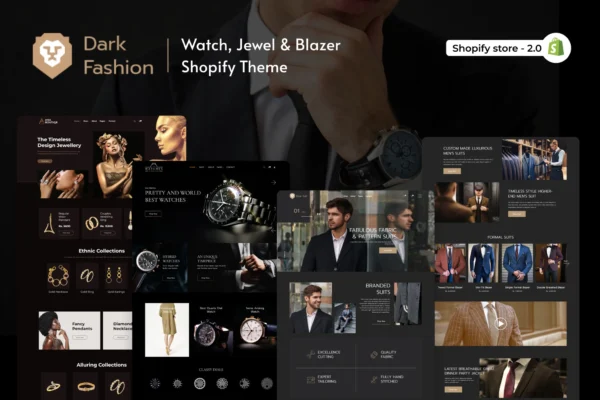This screenshot has width=600, height=400.
Task: Click the 'Watch, Jewel & Blazer' title text
Action: (261, 45)
